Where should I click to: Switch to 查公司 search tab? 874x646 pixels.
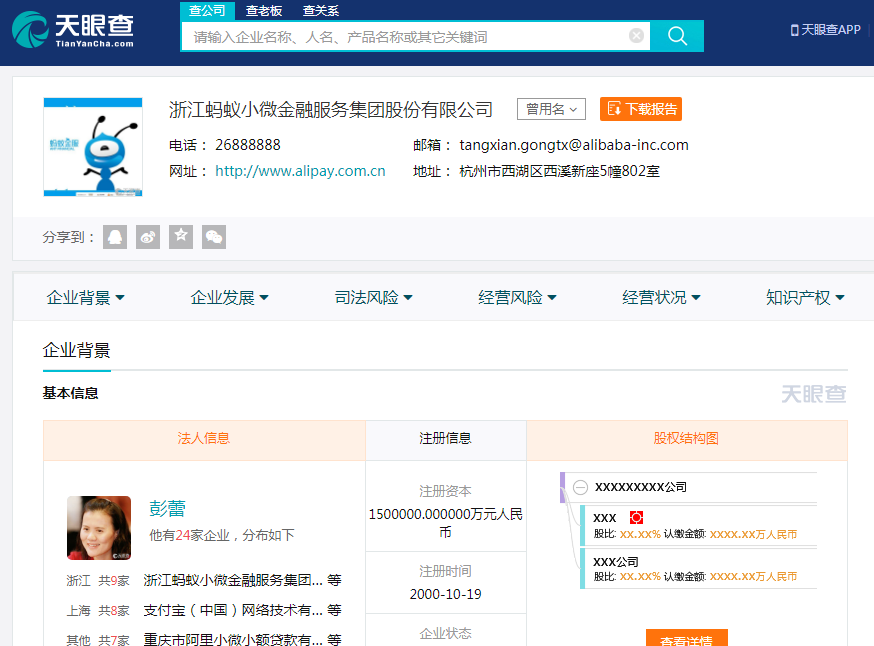207,11
